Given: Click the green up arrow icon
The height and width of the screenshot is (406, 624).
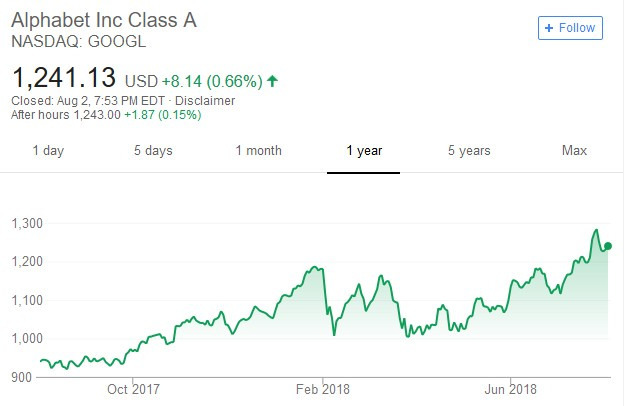Looking at the screenshot, I should tap(272, 81).
